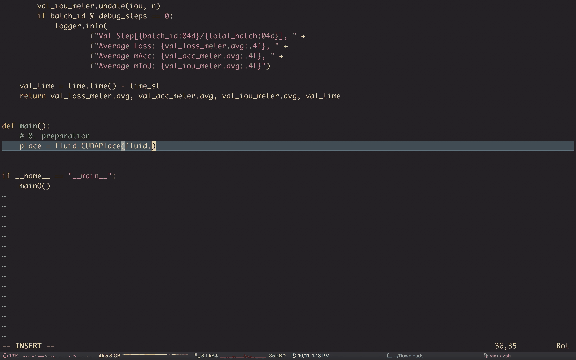The width and height of the screenshot is (576, 360).
Task: Click the '-- INSERT --' mode indicator
Action: tap(28, 346)
